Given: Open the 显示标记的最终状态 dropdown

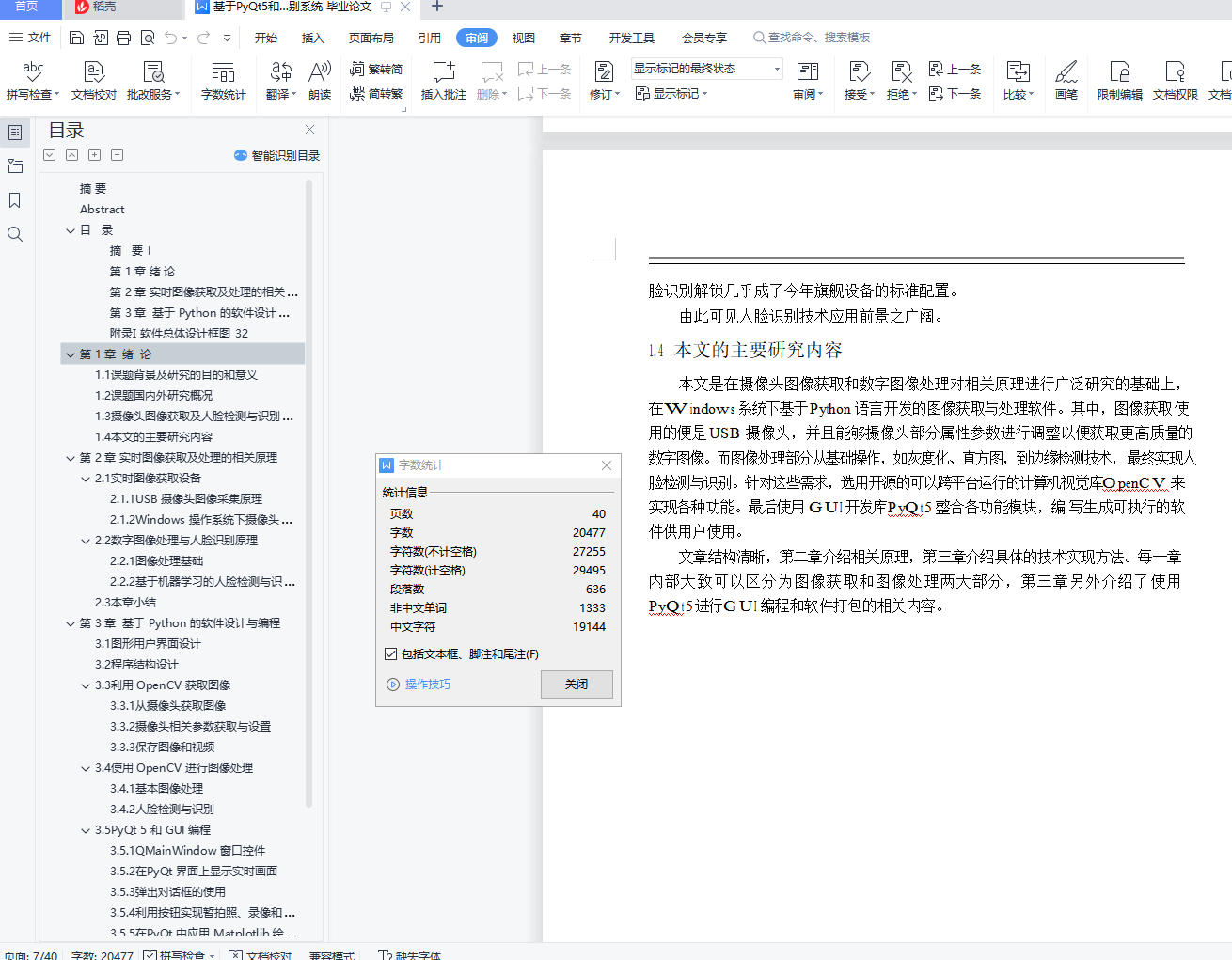Looking at the screenshot, I should pos(707,69).
